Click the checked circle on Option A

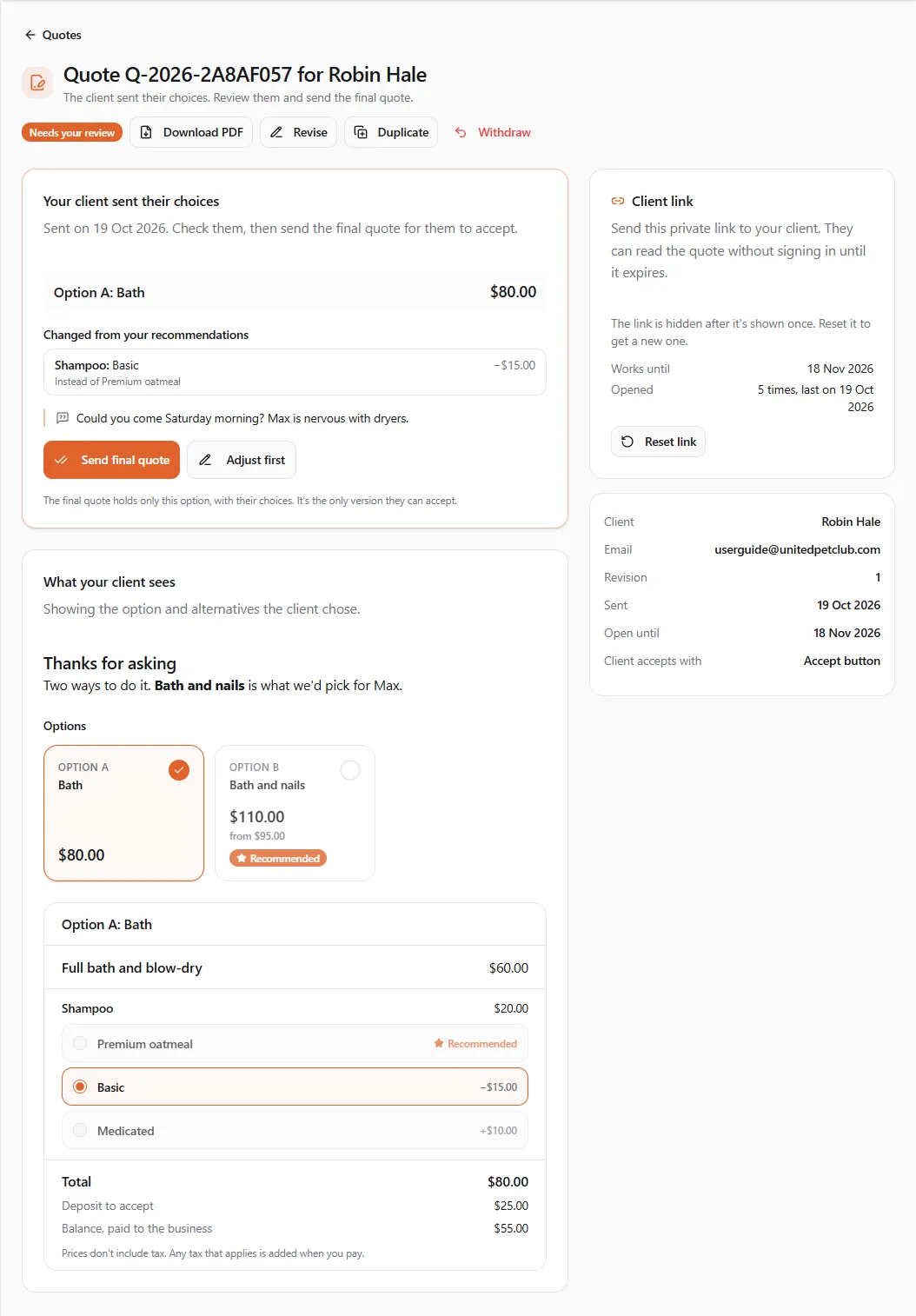tap(179, 770)
